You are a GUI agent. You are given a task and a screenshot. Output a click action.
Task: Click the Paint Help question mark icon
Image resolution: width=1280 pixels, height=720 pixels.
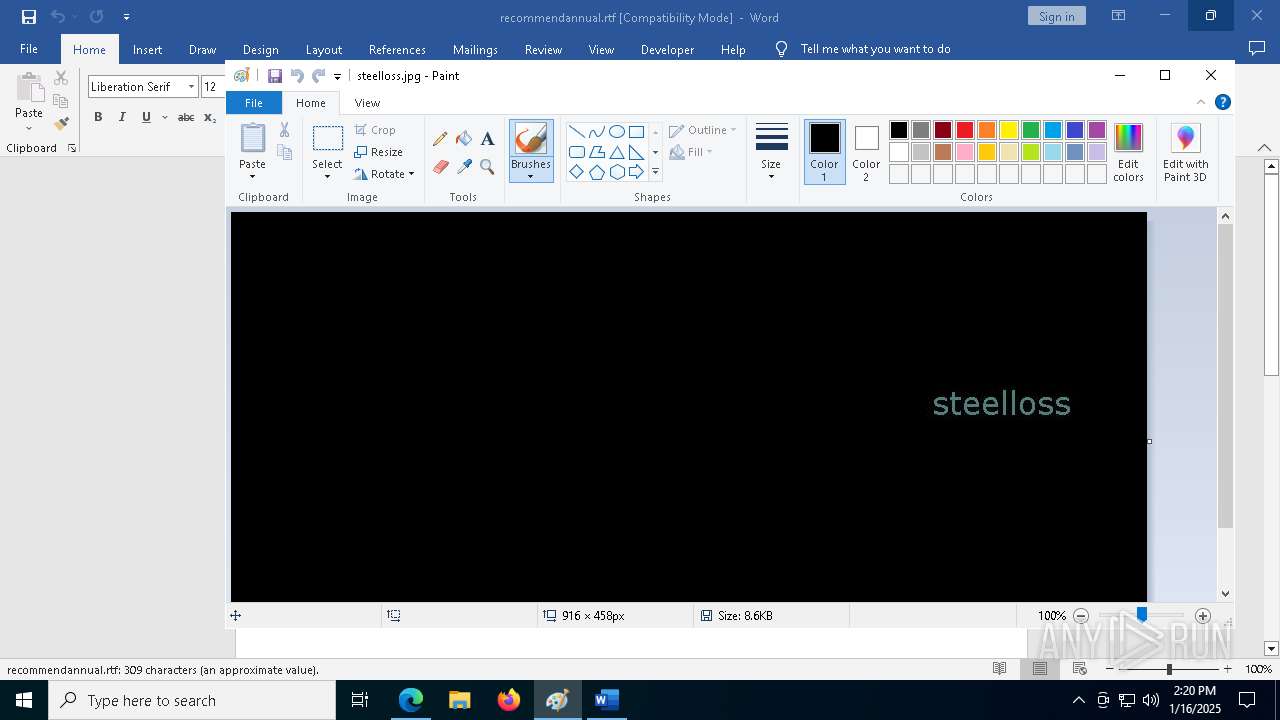pos(1222,102)
